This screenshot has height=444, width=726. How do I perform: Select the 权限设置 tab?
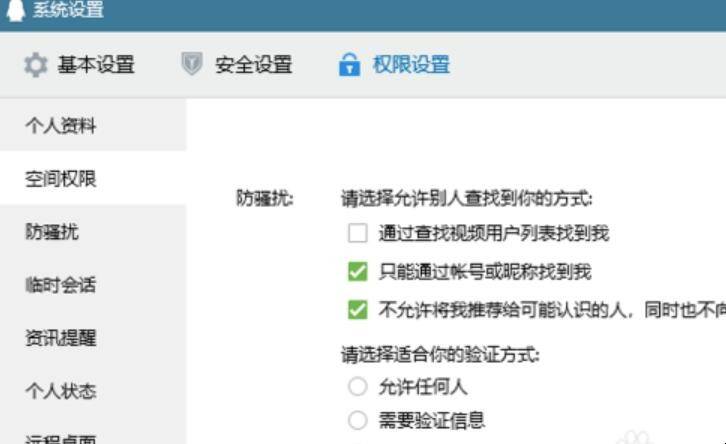pyautogui.click(x=394, y=64)
